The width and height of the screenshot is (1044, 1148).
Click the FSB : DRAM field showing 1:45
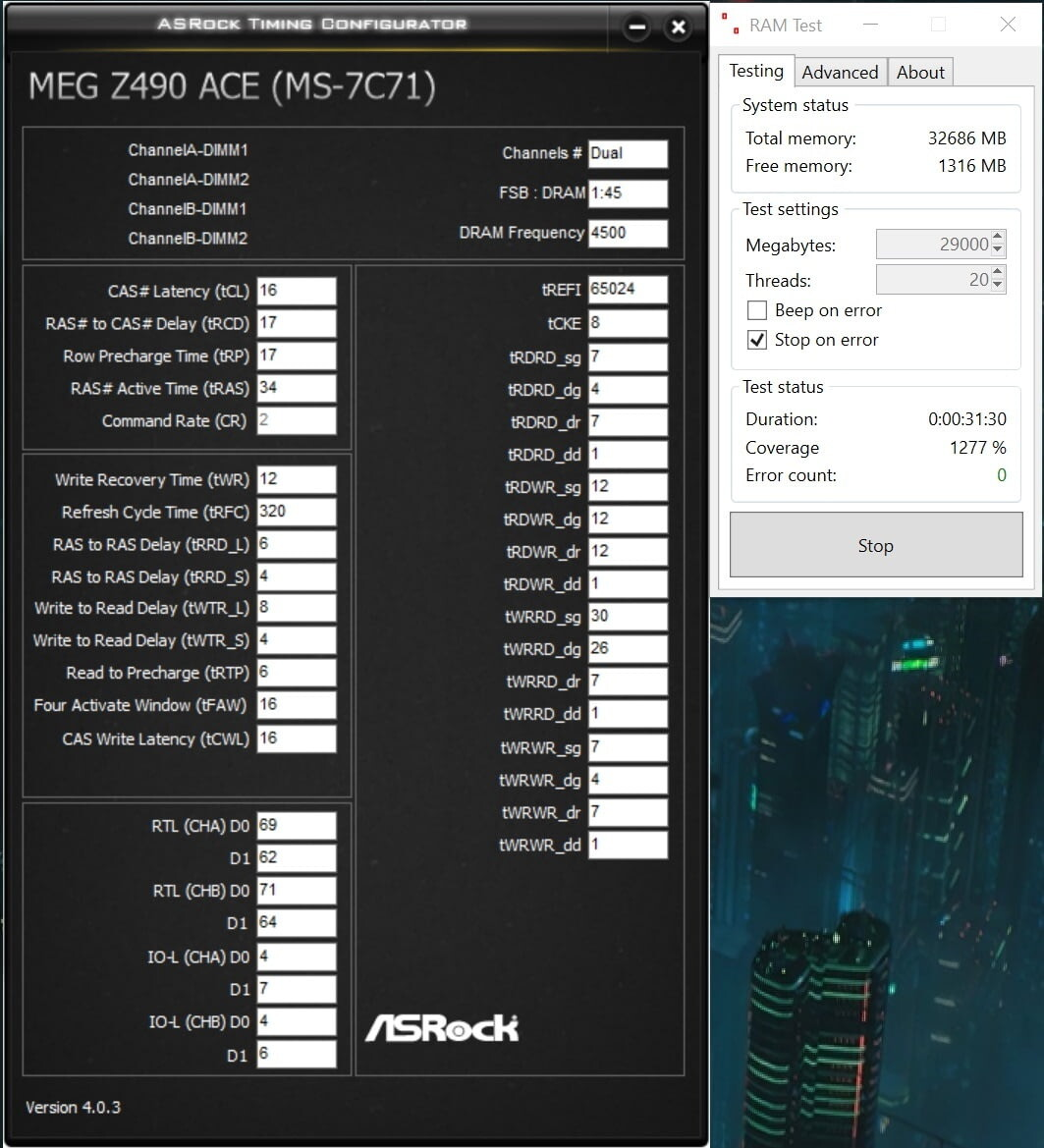(x=629, y=193)
